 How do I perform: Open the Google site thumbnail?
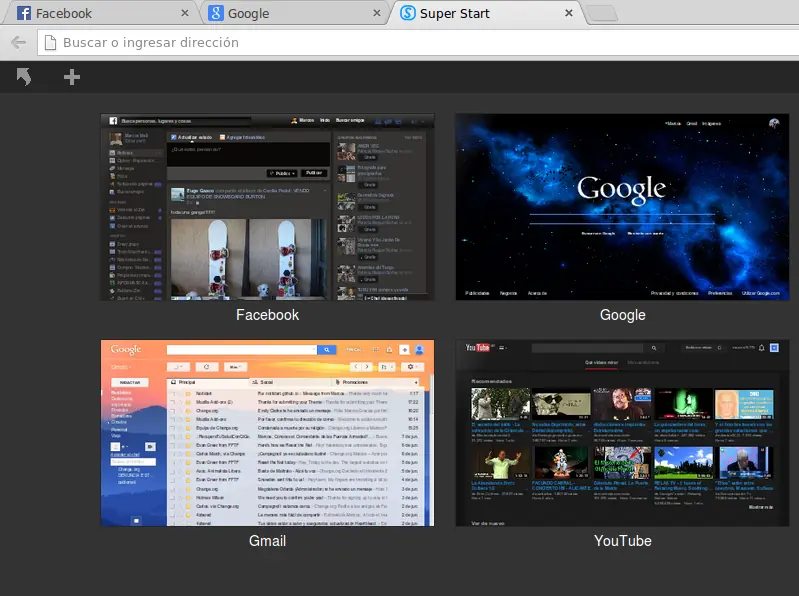point(622,207)
